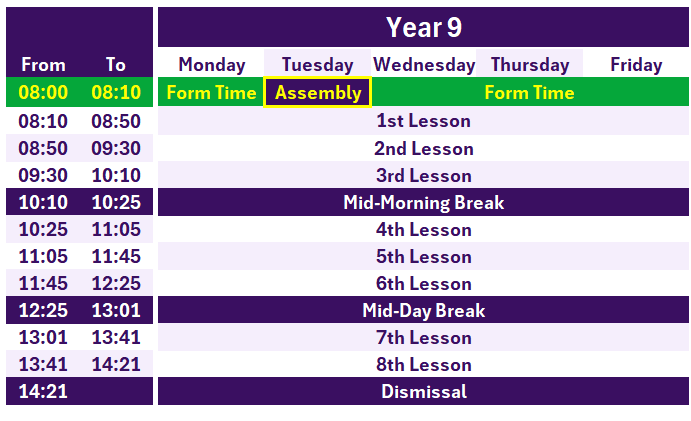691x421 pixels.
Task: Click the To column header
Action: pyautogui.click(x=116, y=65)
